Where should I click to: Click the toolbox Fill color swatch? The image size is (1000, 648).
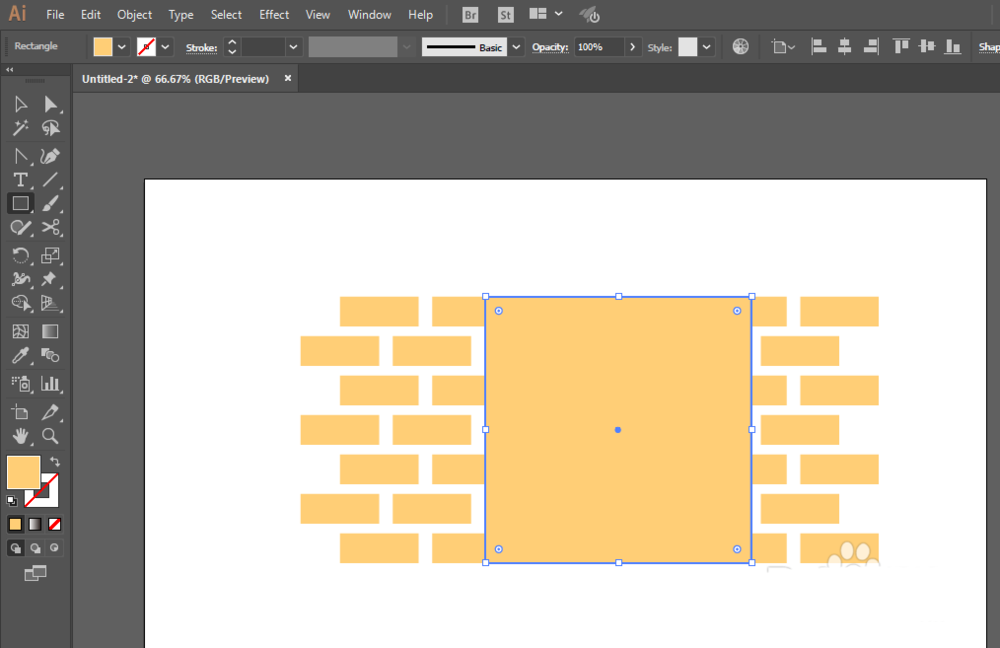[x=24, y=472]
